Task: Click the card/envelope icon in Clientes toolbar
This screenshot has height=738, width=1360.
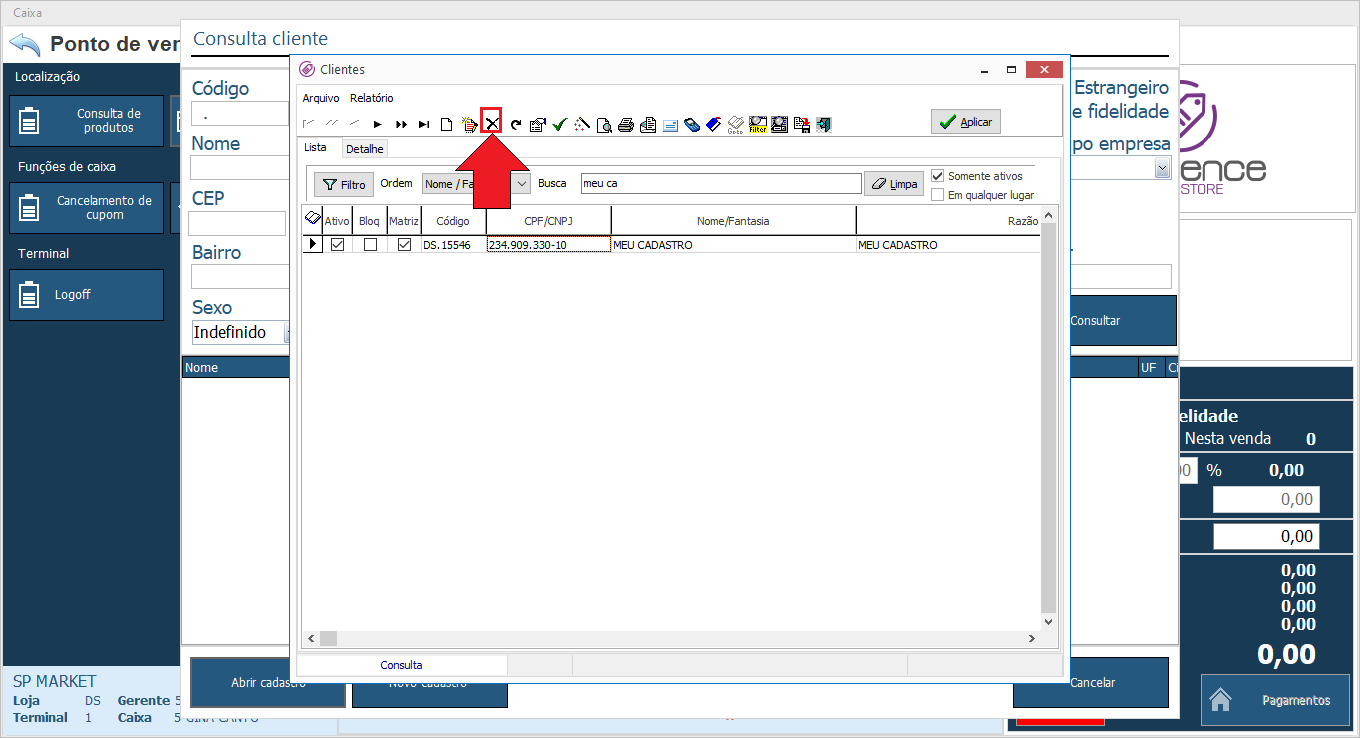Action: (670, 125)
